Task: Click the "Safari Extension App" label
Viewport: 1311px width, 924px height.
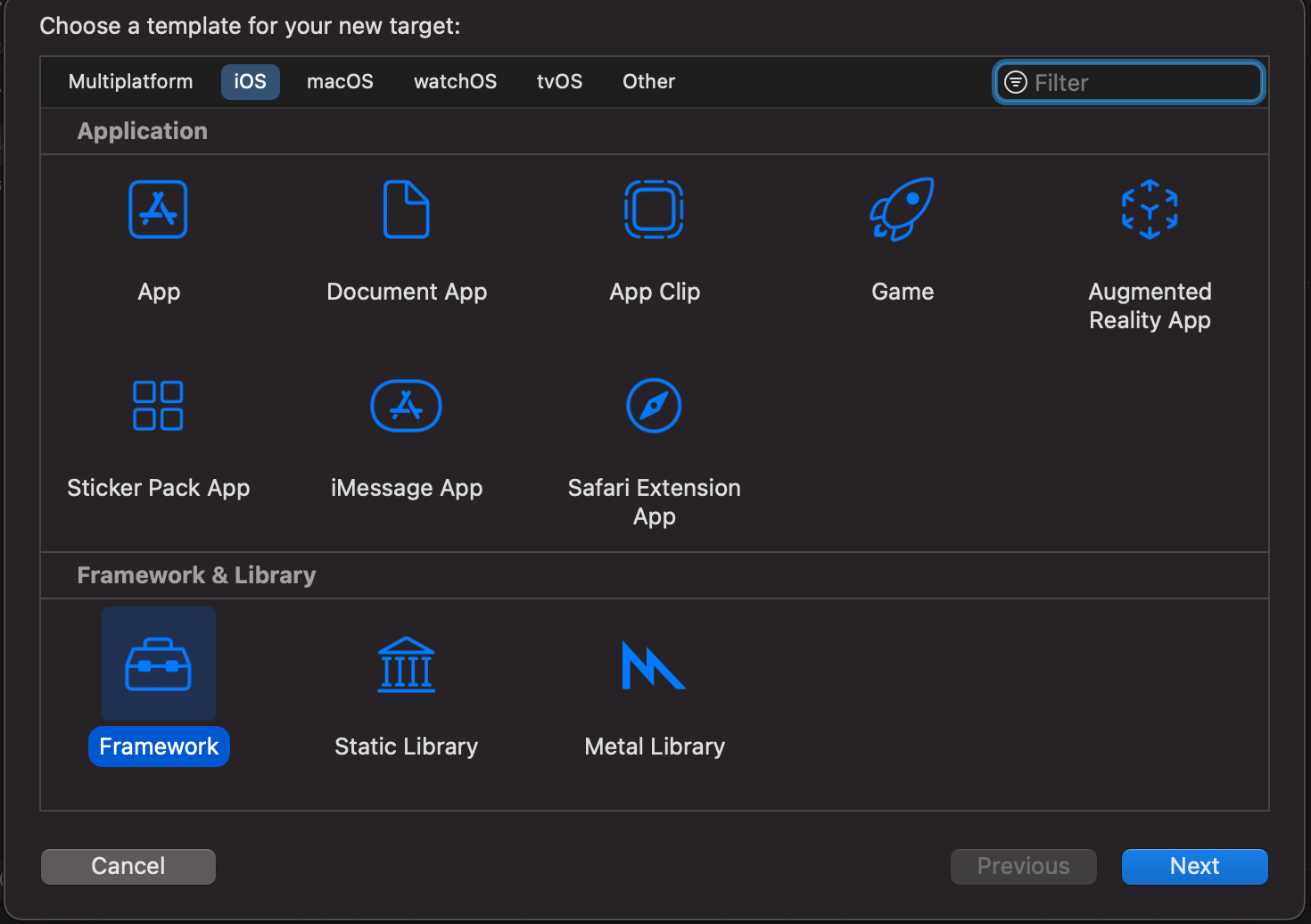Action: click(655, 502)
